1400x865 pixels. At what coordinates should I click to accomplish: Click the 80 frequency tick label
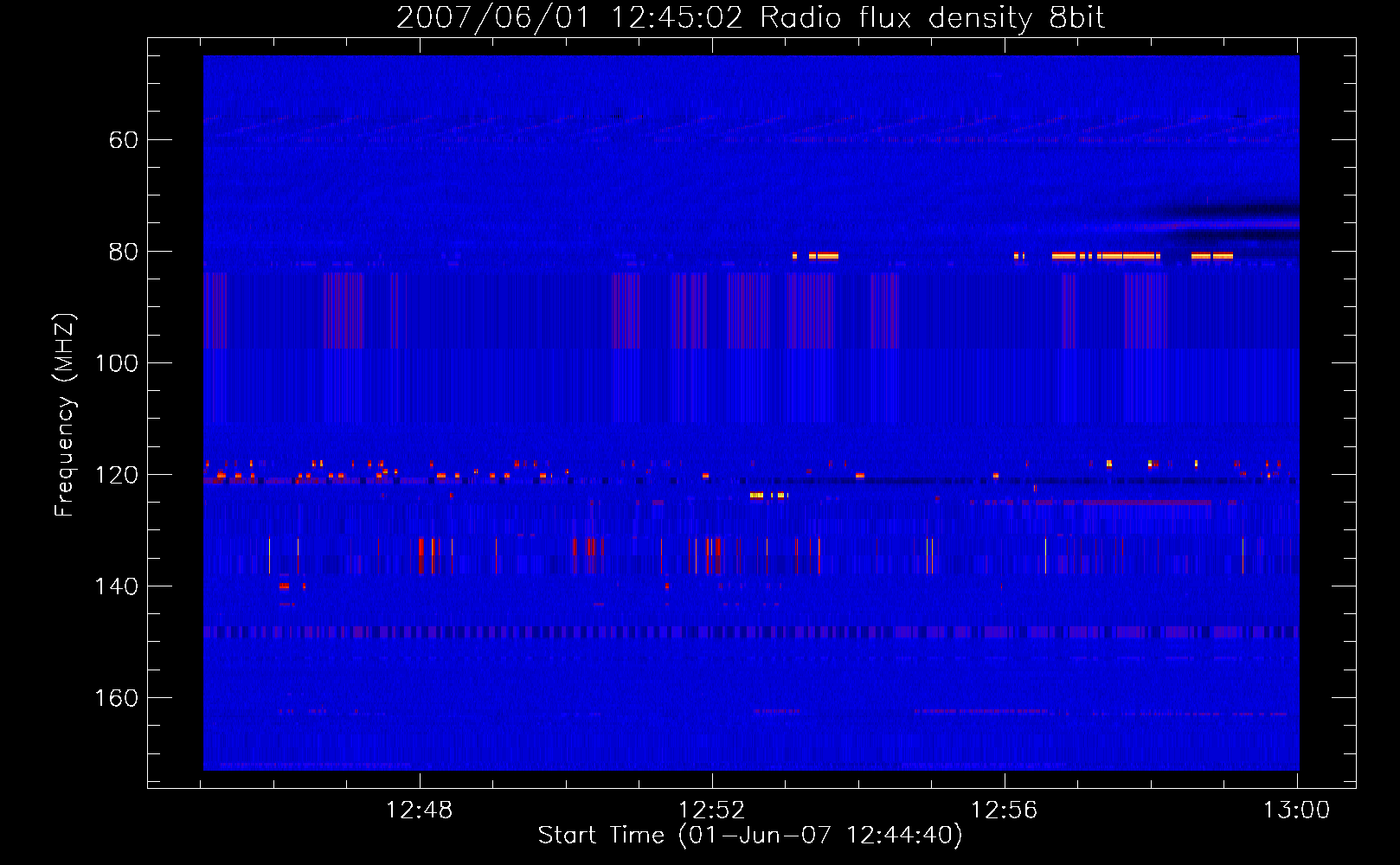tap(124, 252)
